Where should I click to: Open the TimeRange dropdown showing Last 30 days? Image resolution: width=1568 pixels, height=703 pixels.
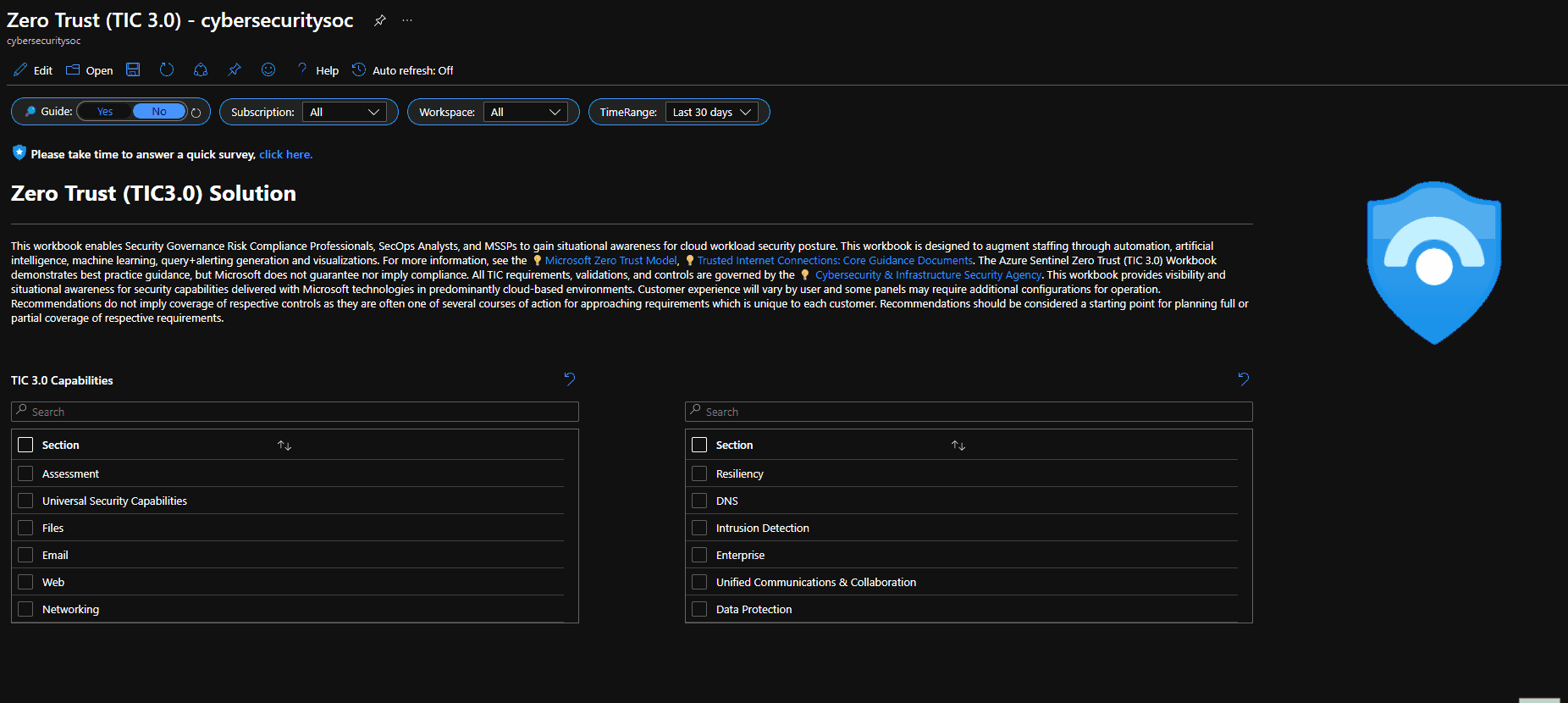[712, 112]
